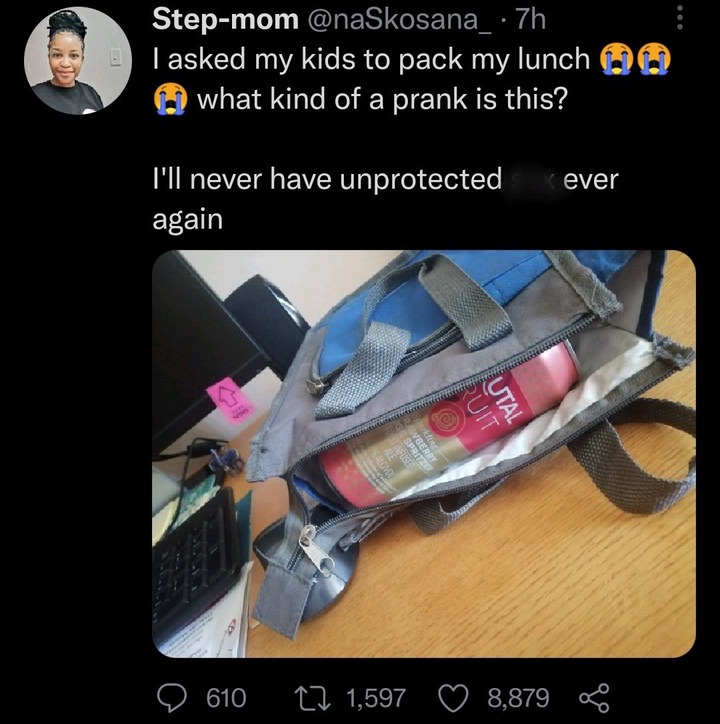
Task: Retweet using the retweet arrows icon
Action: 315,698
